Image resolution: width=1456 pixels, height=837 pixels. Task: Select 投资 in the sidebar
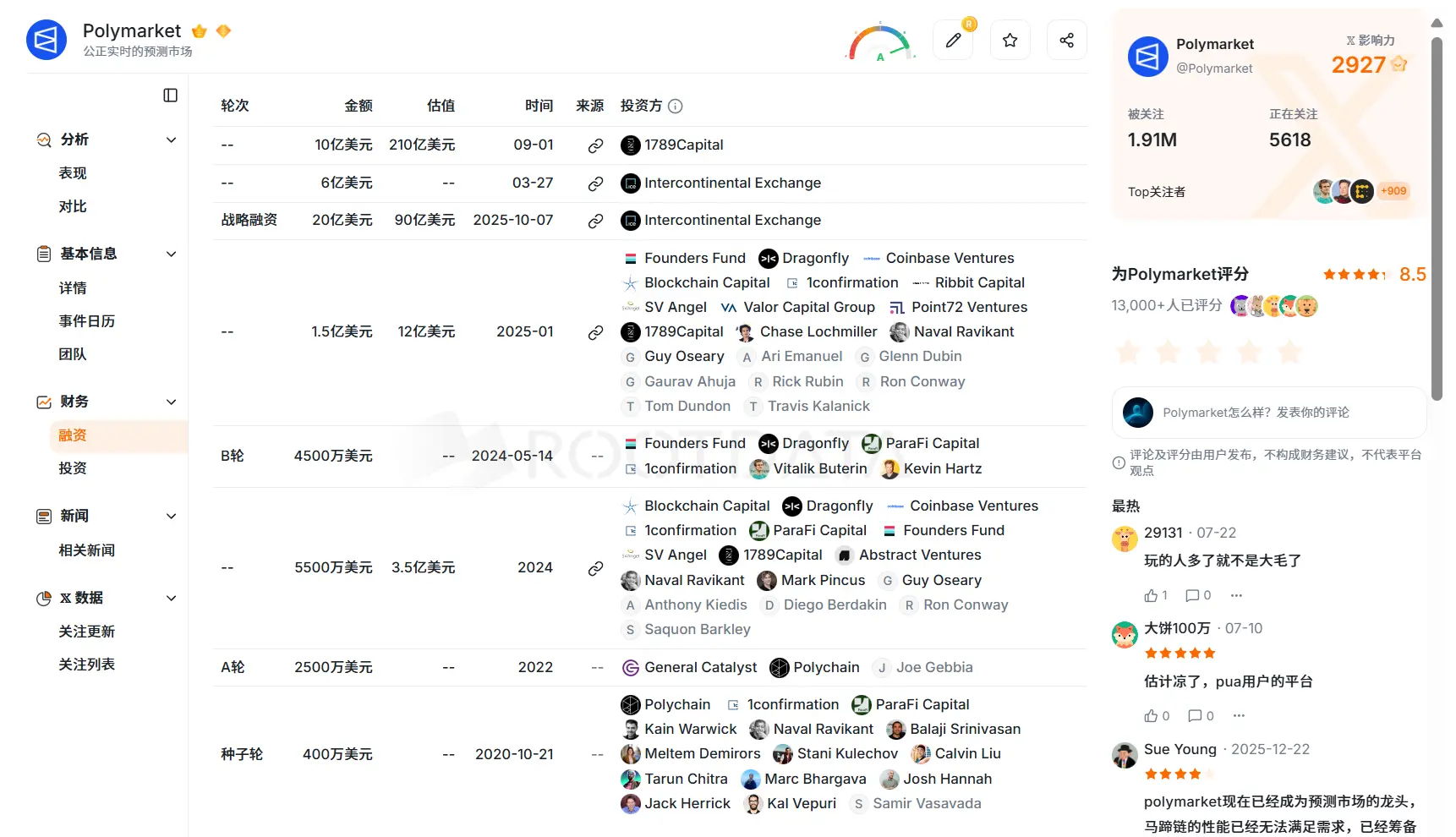pyautogui.click(x=73, y=468)
